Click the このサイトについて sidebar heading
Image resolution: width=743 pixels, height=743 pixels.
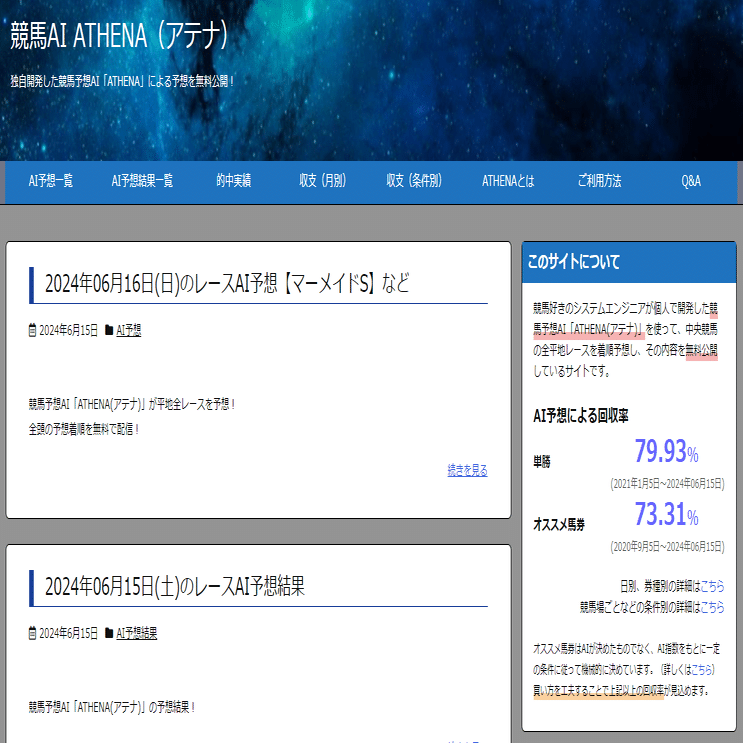pos(573,262)
